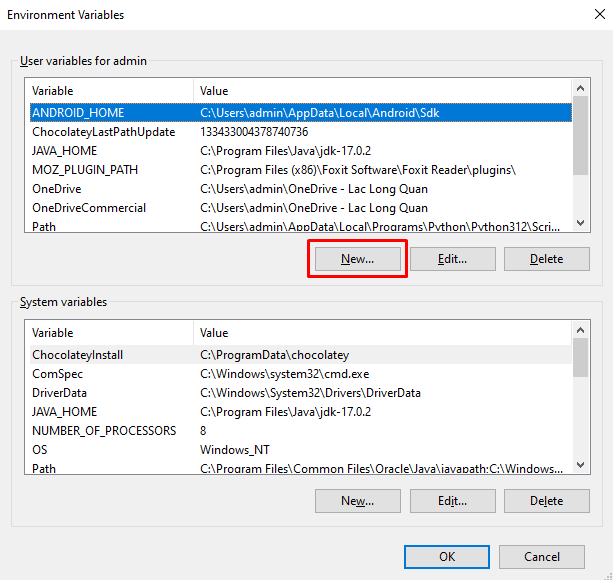Image resolution: width=613 pixels, height=580 pixels.
Task: Click Foxit Reader plugins path value
Action: pyautogui.click(x=358, y=170)
